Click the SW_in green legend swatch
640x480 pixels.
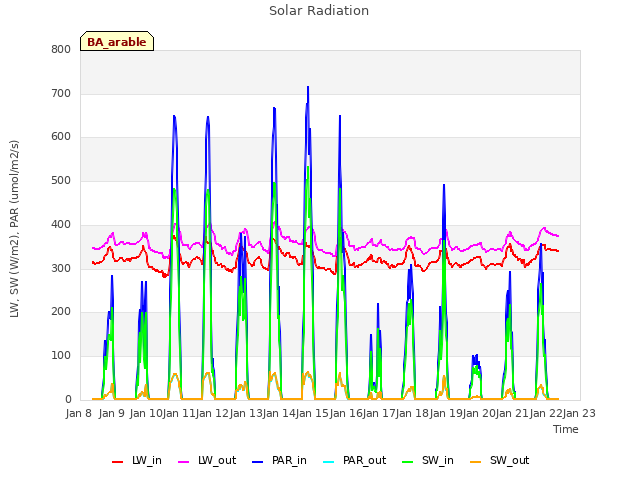pyautogui.click(x=407, y=462)
